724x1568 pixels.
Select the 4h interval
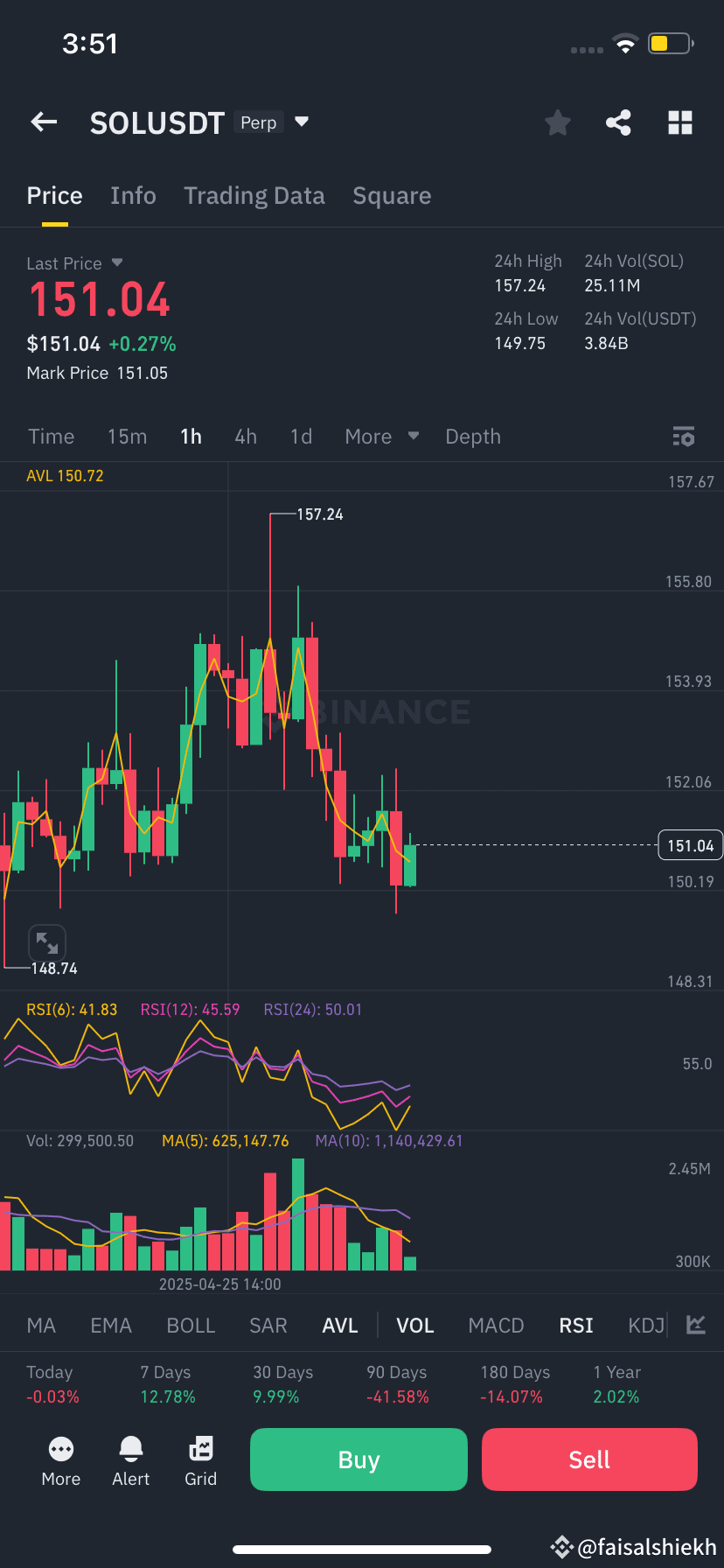pyautogui.click(x=246, y=437)
